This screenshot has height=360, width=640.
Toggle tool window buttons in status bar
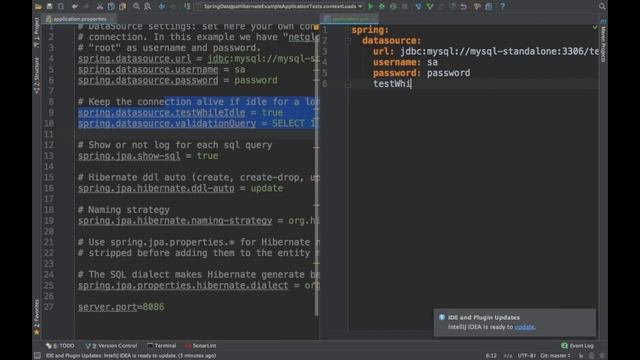[x=37, y=356]
